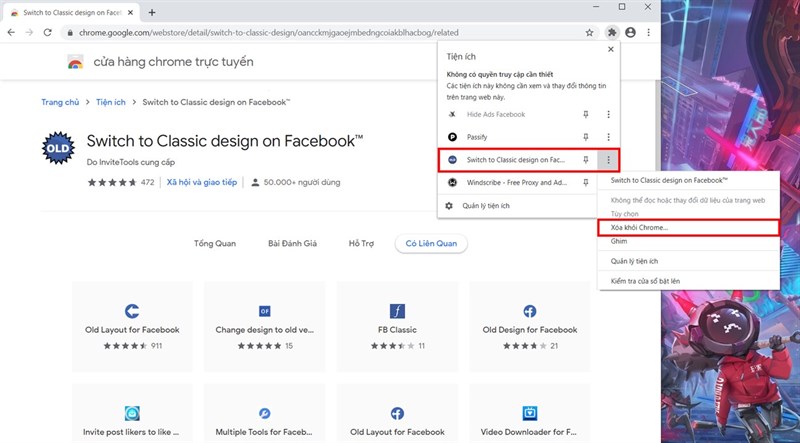
Task: Click the Hide Ads Facebook extension icon
Action: pos(452,114)
